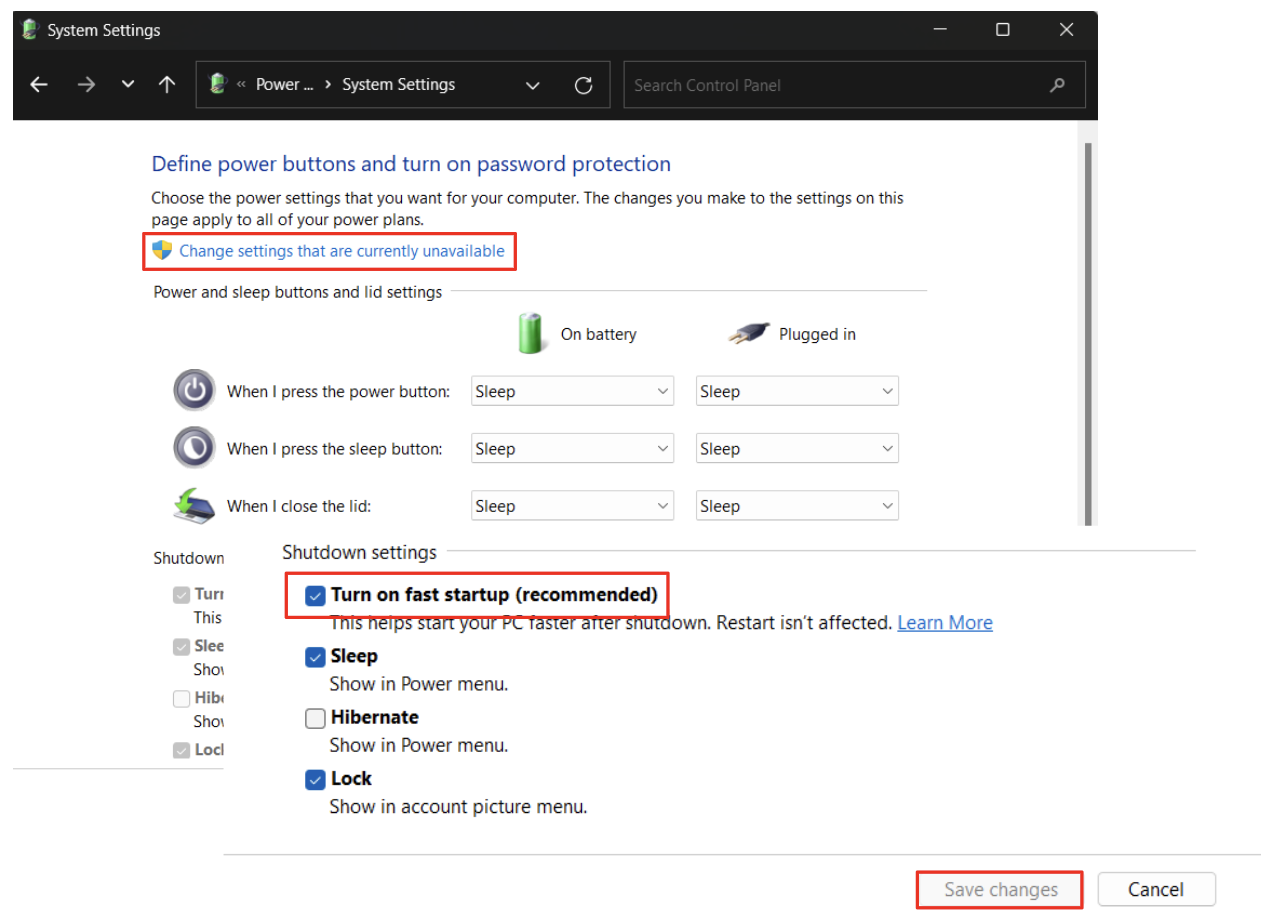Disable Turn on fast startup

coord(315,595)
